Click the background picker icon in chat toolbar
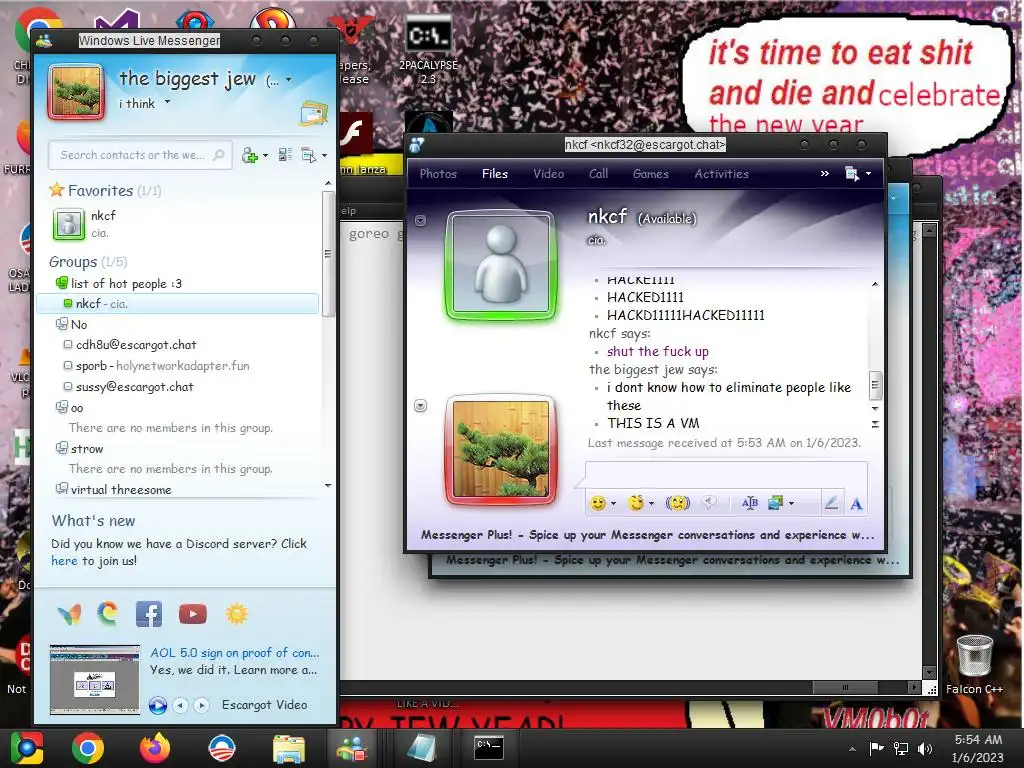 (x=776, y=503)
